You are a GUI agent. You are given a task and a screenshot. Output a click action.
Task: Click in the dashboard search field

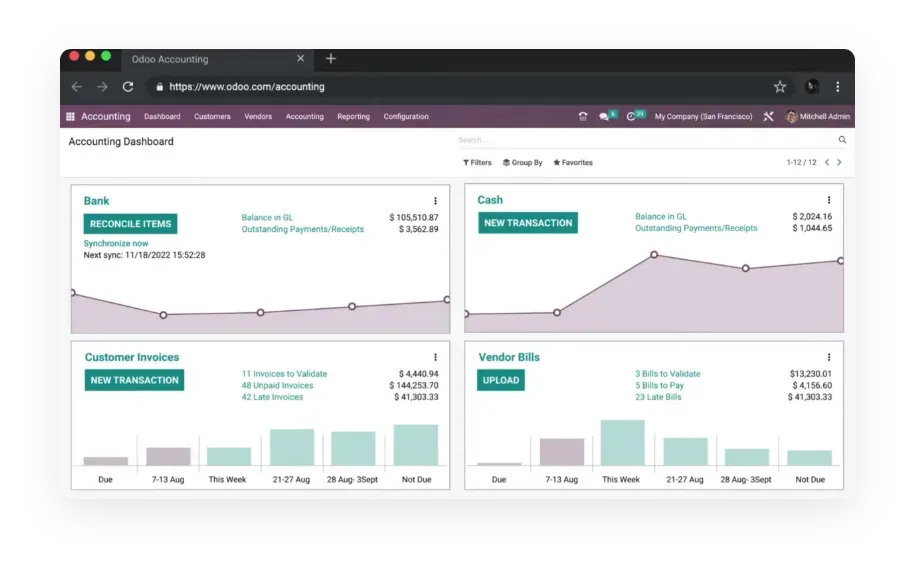640,140
